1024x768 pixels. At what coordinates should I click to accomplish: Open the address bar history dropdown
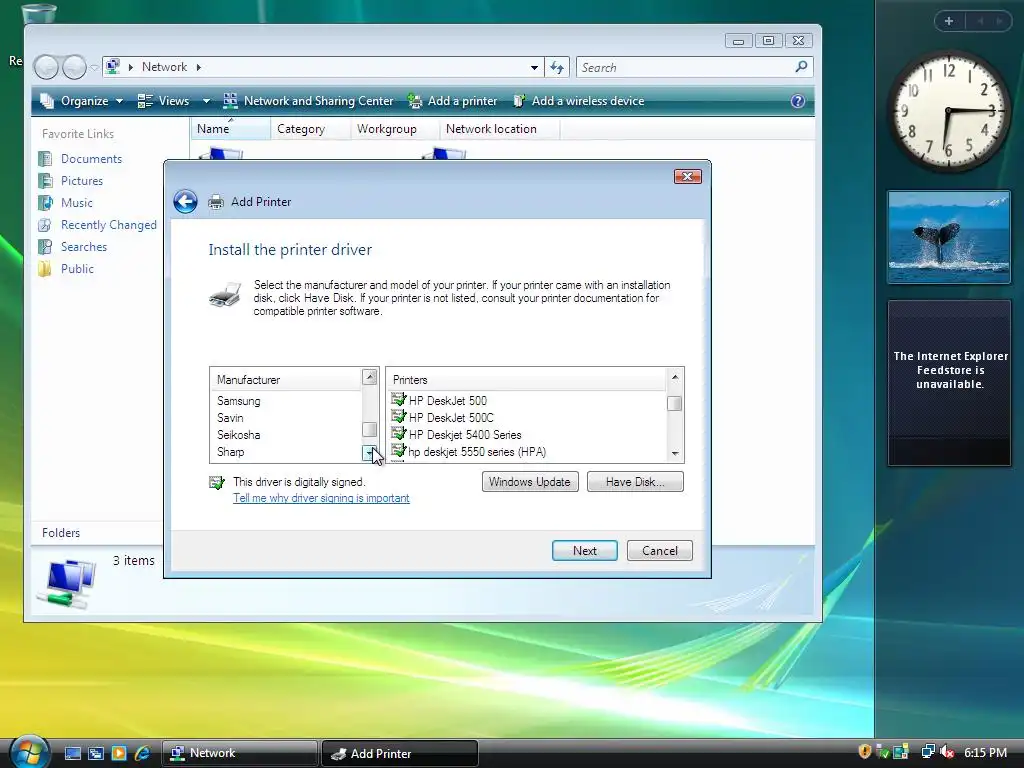pos(534,67)
